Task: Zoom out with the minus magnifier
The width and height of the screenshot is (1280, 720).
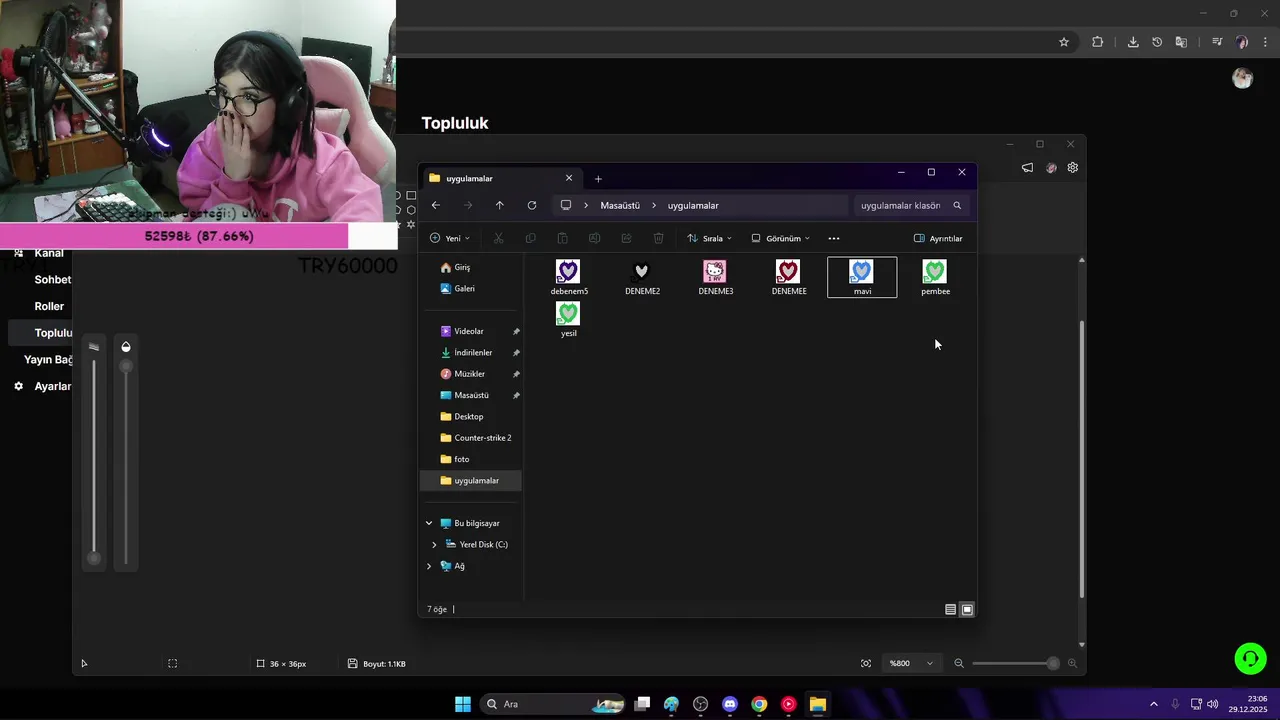Action: point(959,663)
